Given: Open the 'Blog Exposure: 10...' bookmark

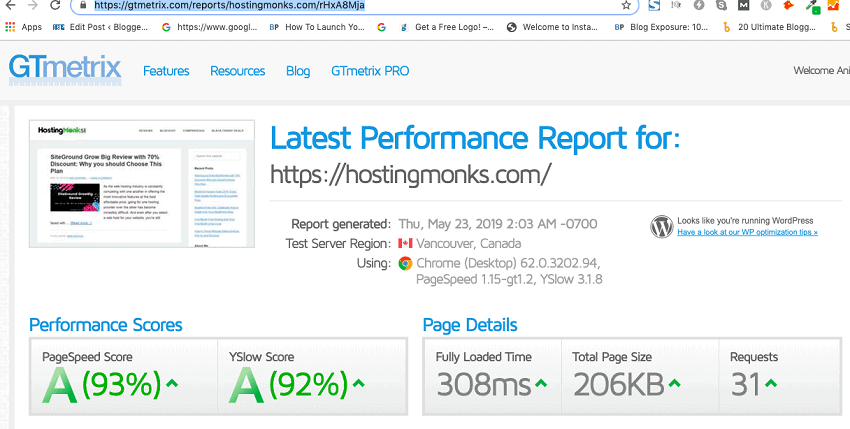Looking at the screenshot, I should coord(661,27).
